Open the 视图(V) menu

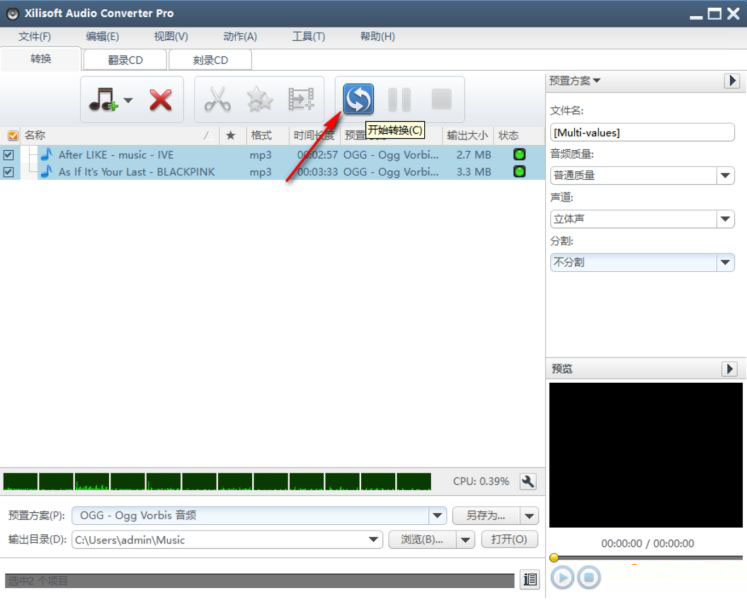point(171,36)
